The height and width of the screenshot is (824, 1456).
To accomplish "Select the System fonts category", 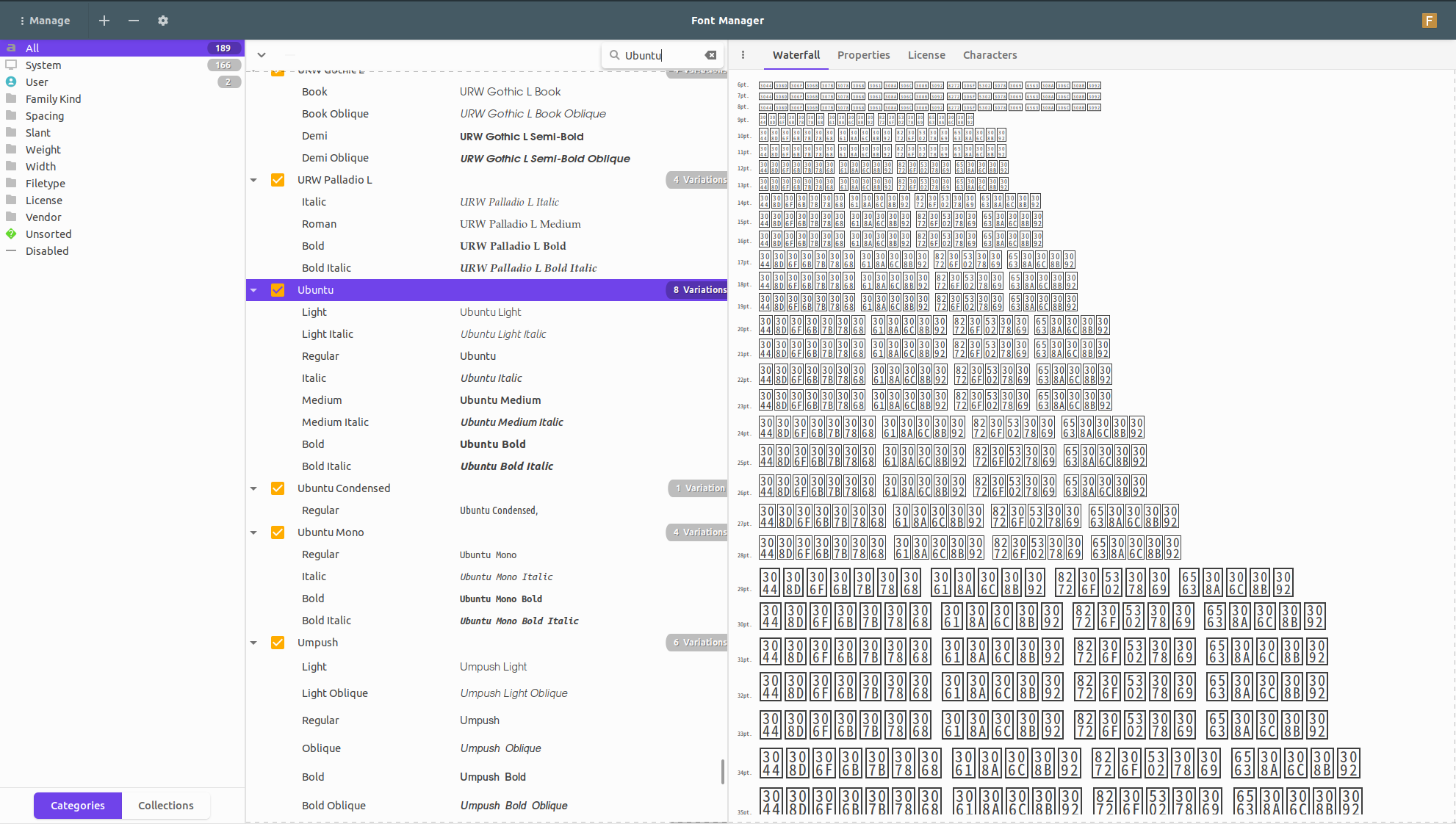I will click(44, 65).
